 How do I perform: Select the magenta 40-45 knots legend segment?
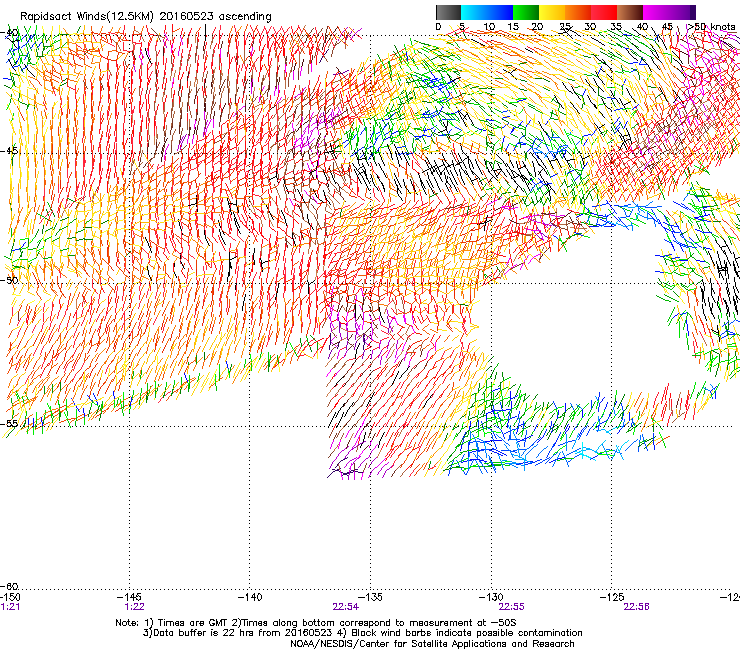coord(656,12)
